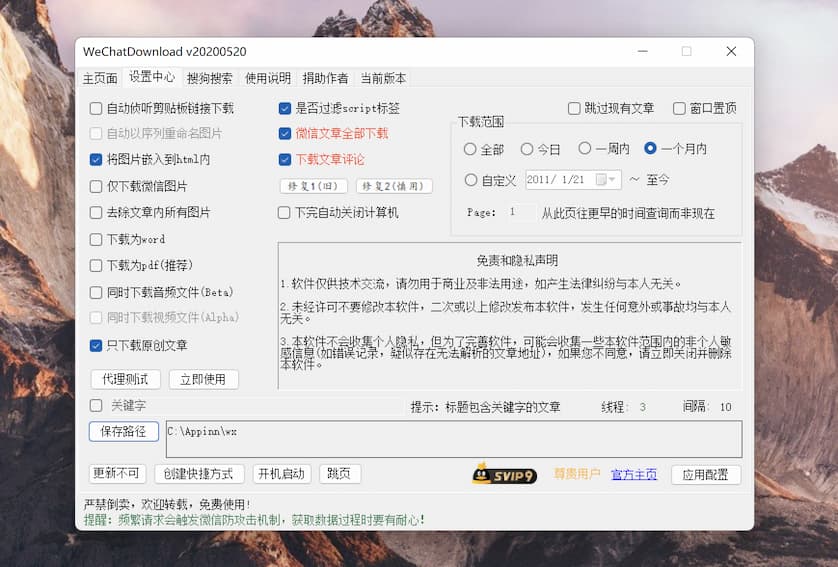
Task: Tick the 关键字 checkbox
Action: click(96, 406)
